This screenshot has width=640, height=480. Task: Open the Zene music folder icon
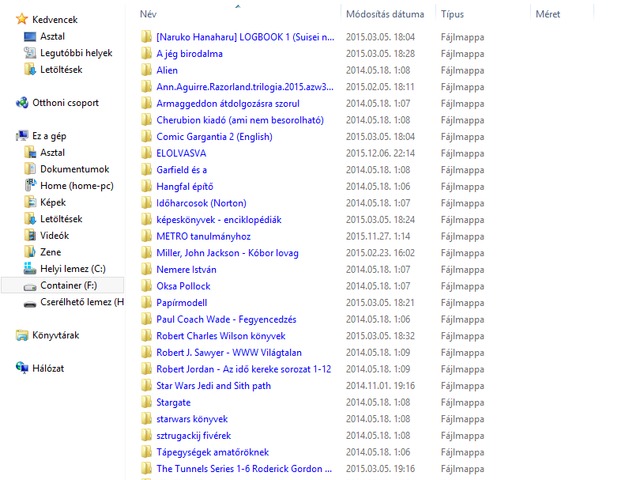pos(30,252)
